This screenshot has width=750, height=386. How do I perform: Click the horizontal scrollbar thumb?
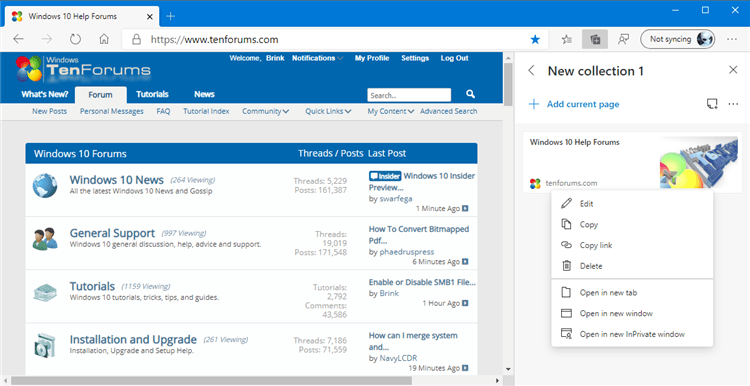tap(211, 381)
